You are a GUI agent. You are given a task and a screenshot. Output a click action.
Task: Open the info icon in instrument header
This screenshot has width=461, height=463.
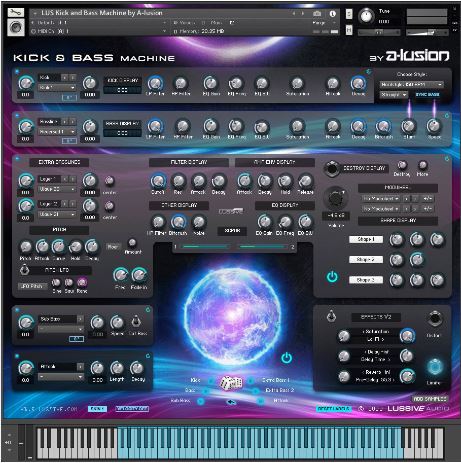[x=332, y=14]
